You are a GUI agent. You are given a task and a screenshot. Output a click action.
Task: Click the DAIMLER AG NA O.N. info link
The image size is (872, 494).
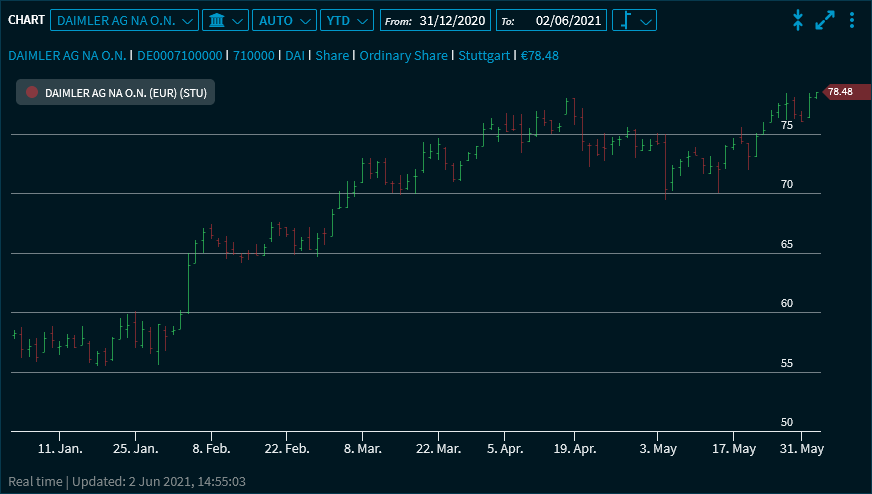pos(66,55)
